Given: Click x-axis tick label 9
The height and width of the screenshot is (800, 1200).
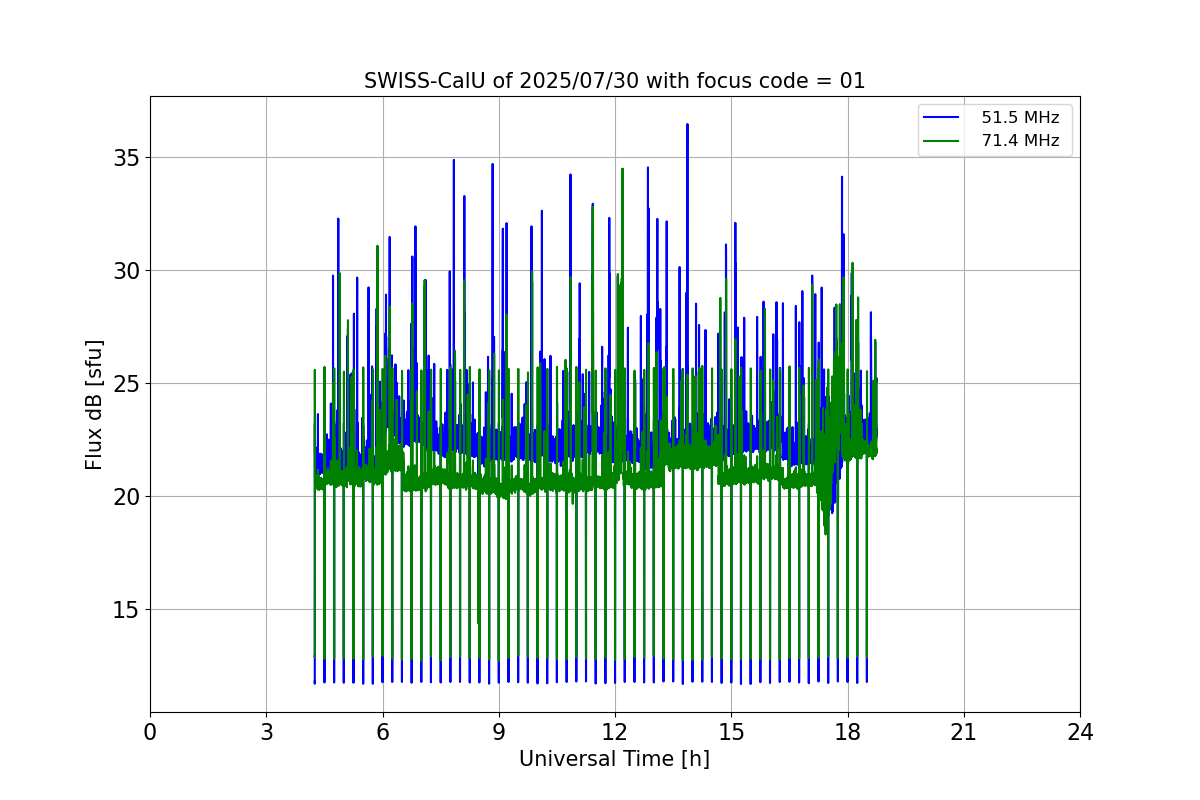Looking at the screenshot, I should 498,732.
